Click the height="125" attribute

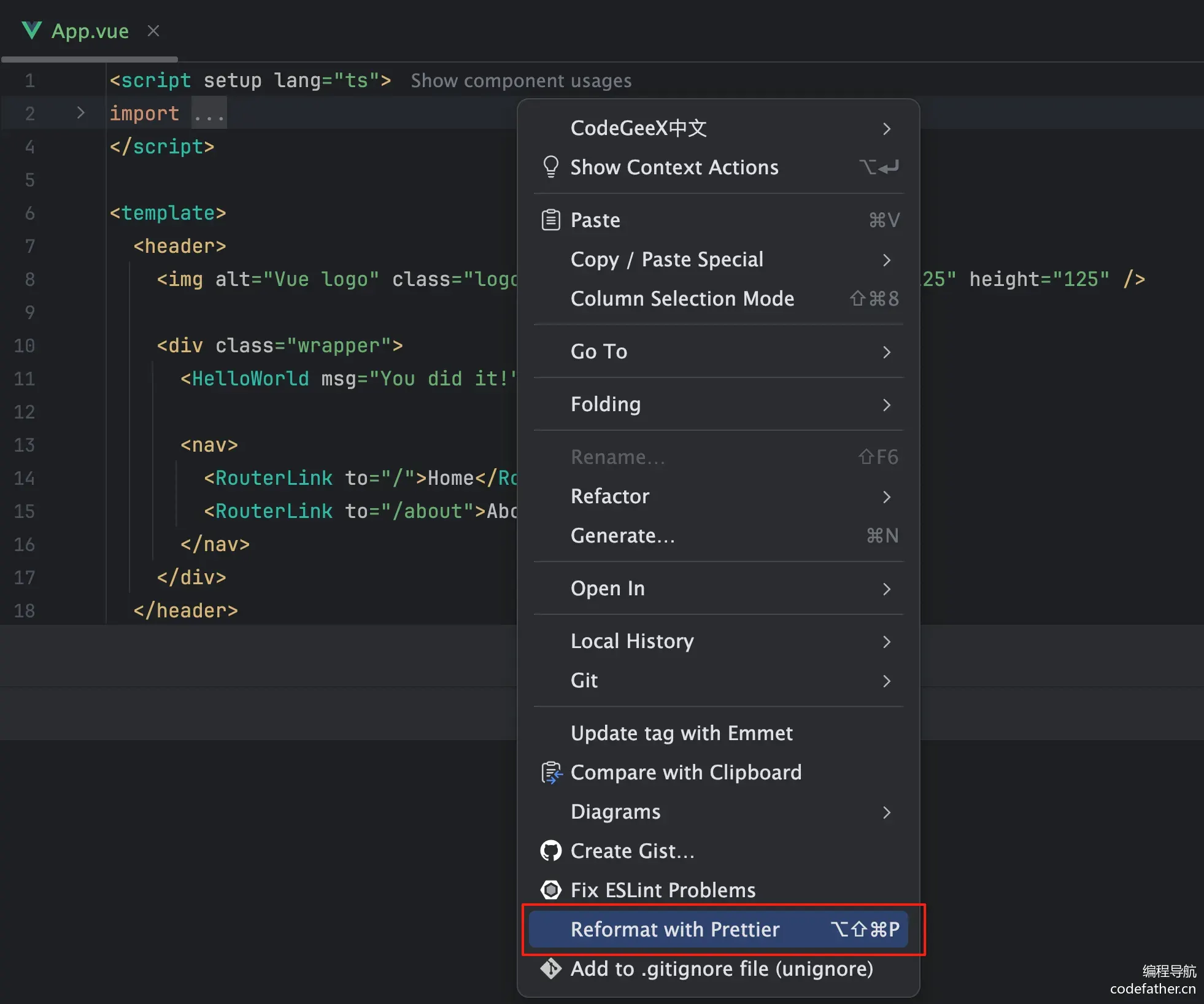click(x=1040, y=279)
